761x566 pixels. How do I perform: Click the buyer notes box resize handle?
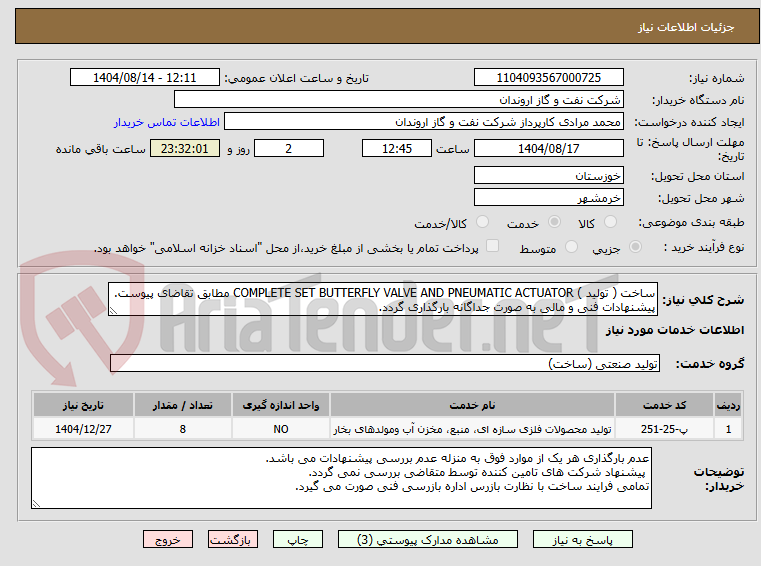pos(36,503)
